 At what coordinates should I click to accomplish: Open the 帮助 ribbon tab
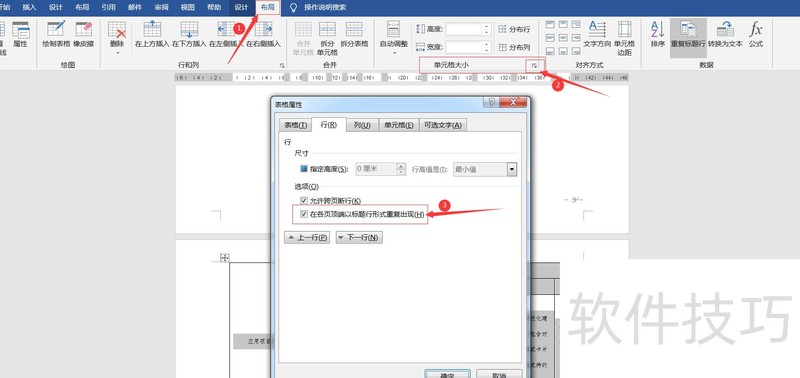coord(214,8)
